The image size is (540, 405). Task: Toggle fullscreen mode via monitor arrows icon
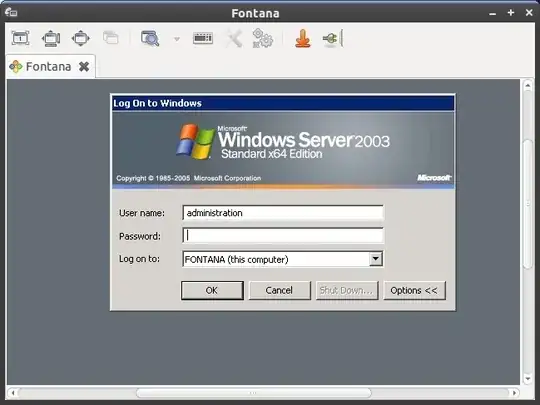(x=51, y=38)
